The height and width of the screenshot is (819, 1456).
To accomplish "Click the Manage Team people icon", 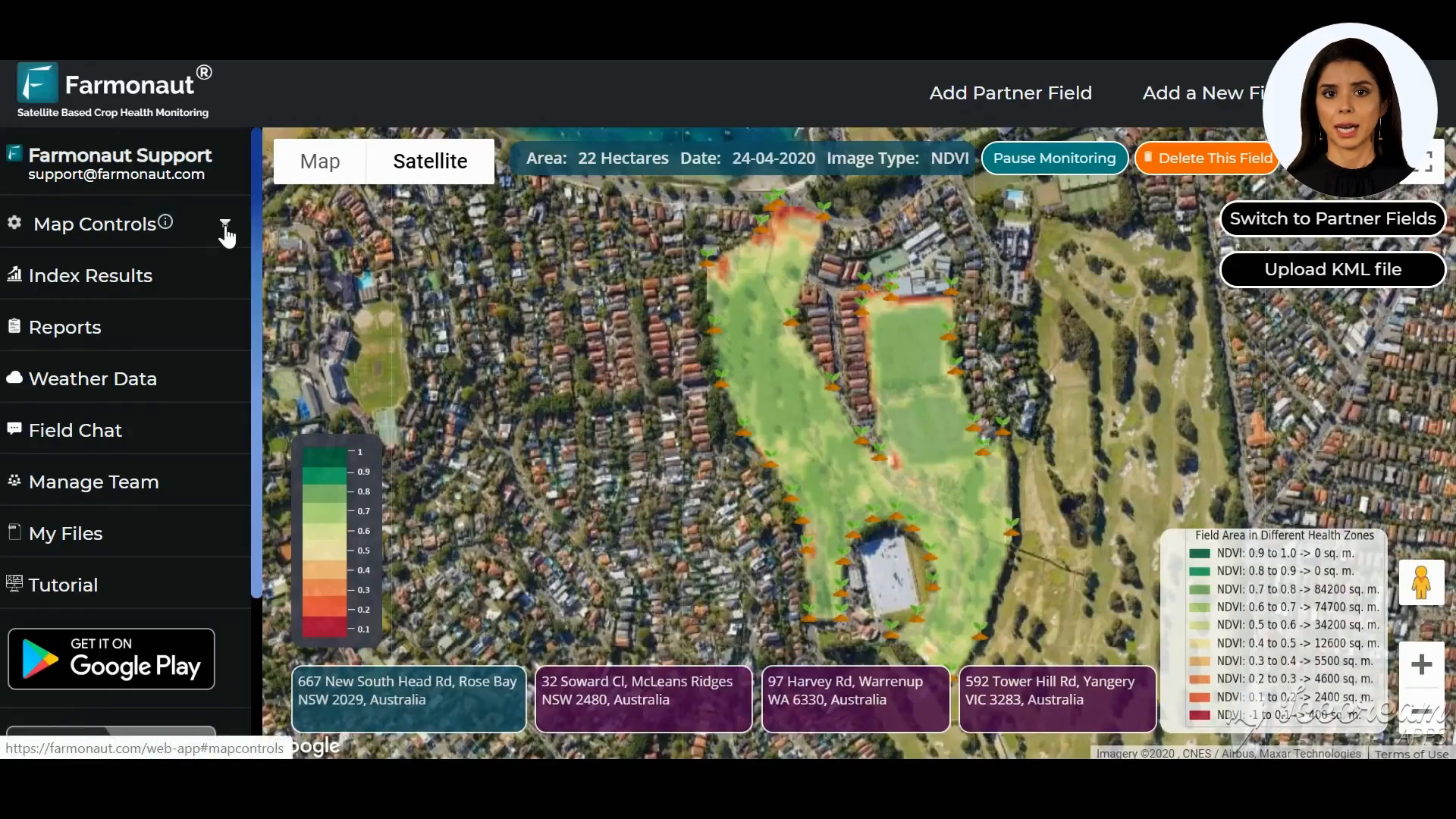I will (14, 480).
